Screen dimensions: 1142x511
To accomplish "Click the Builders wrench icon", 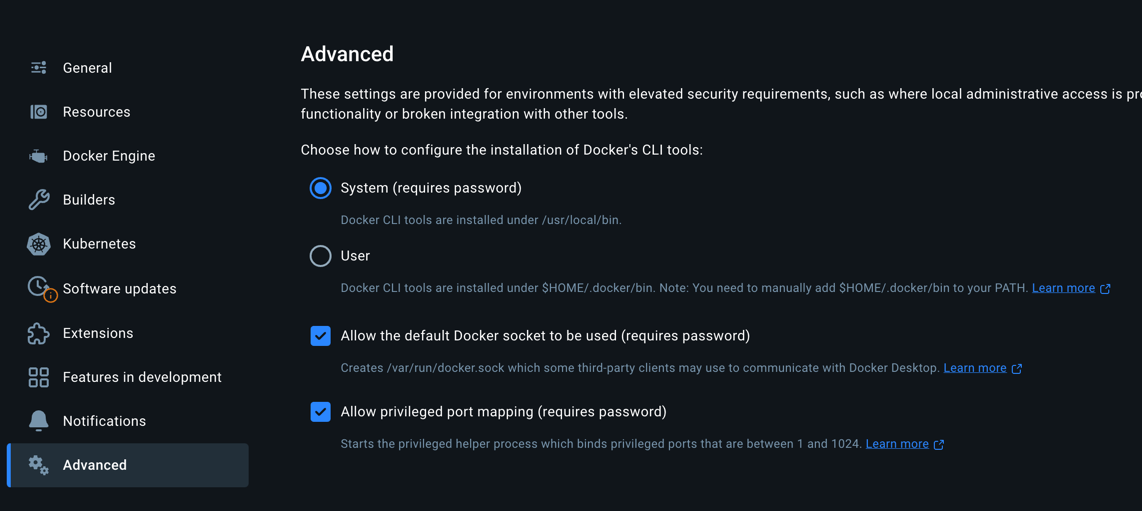I will click(39, 199).
